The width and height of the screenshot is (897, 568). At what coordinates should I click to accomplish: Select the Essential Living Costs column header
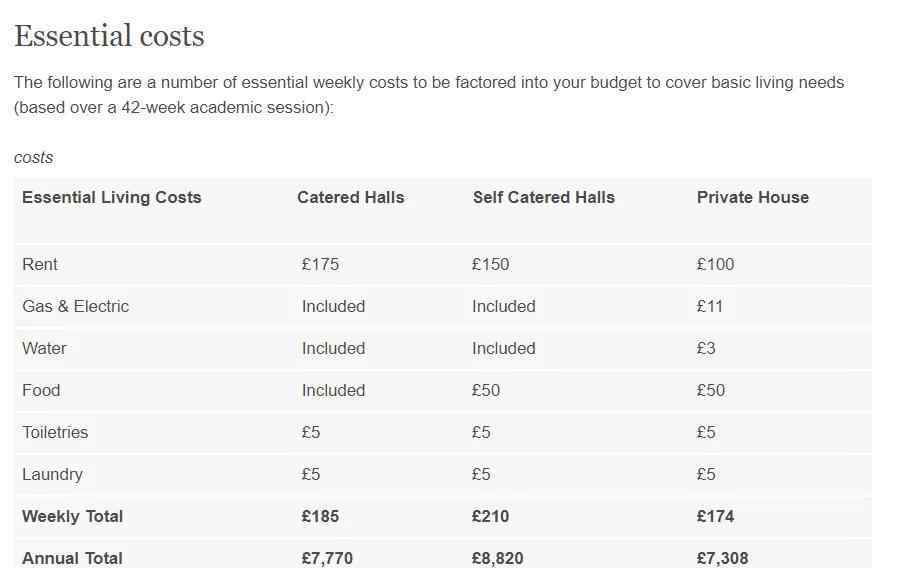pos(112,197)
